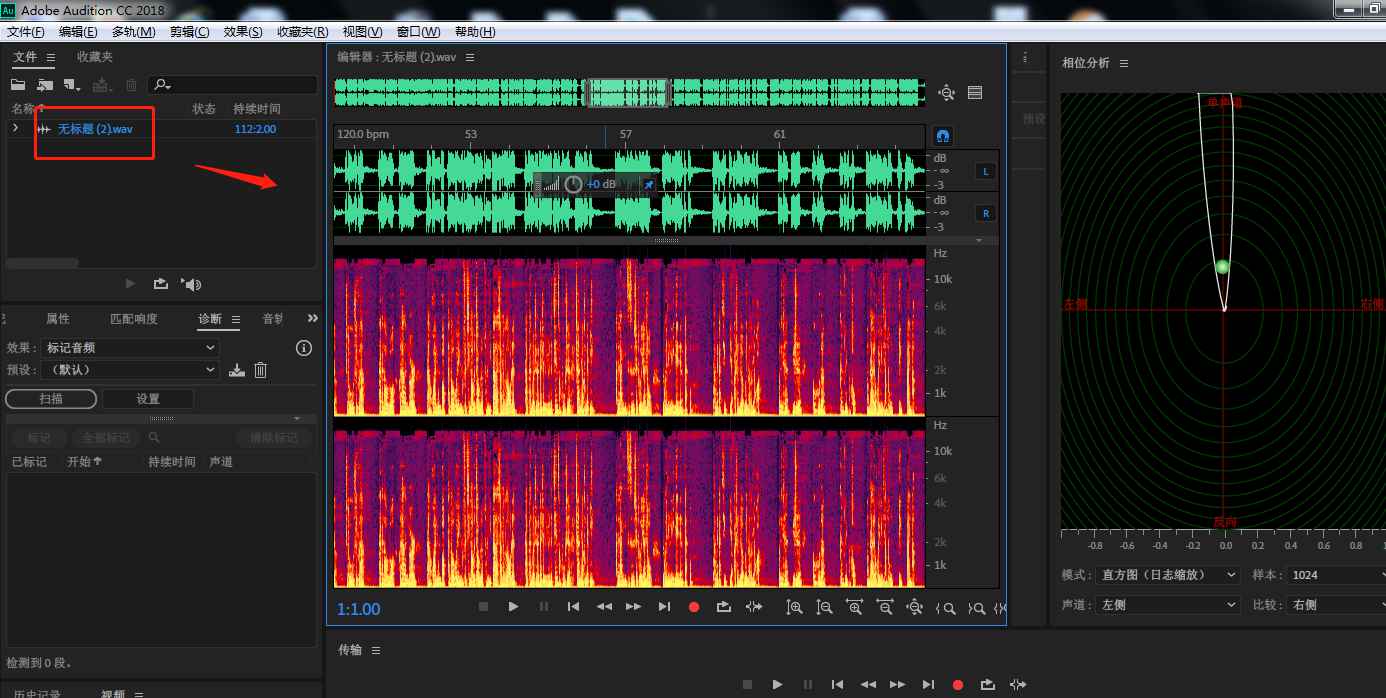Click the save preset icon beside 预设
This screenshot has width=1386, height=698.
[236, 370]
